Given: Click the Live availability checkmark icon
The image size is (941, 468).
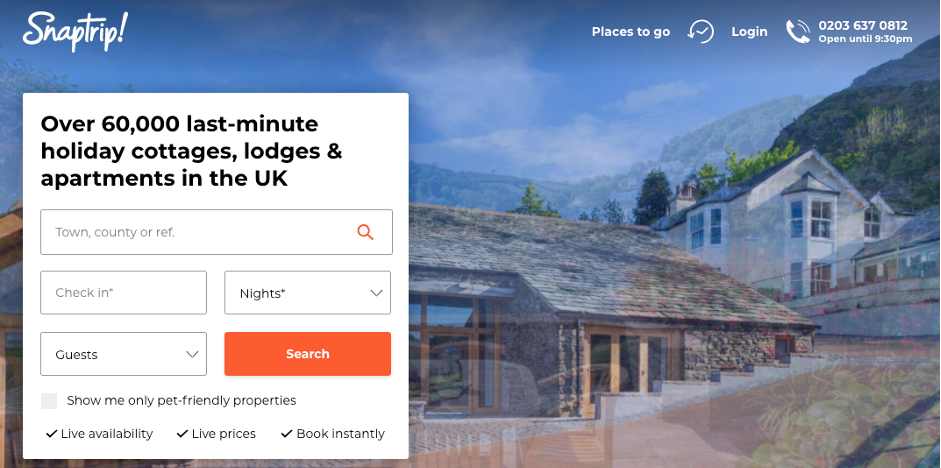Looking at the screenshot, I should point(52,433).
